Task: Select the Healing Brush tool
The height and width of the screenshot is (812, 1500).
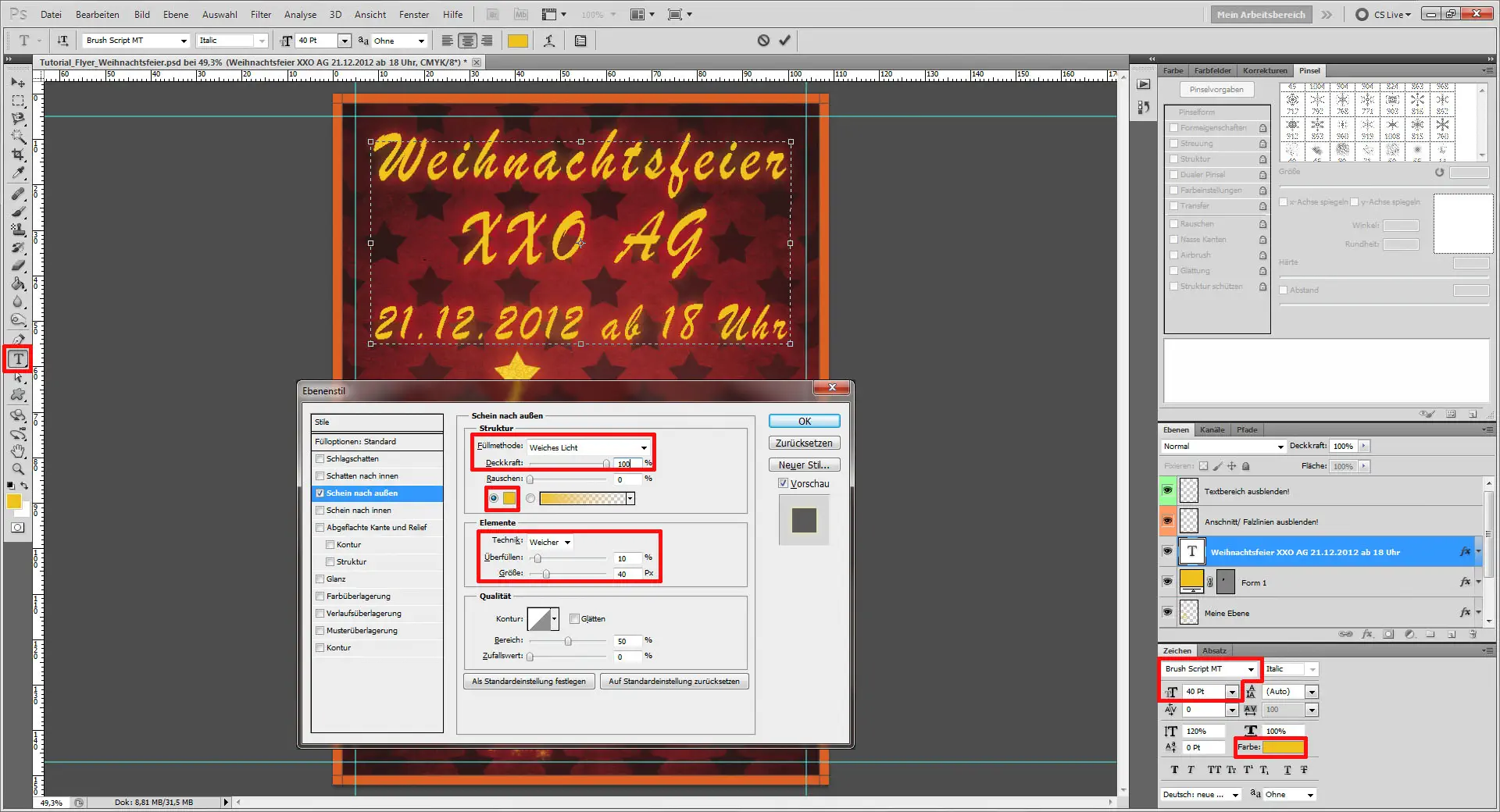Action: [18, 194]
